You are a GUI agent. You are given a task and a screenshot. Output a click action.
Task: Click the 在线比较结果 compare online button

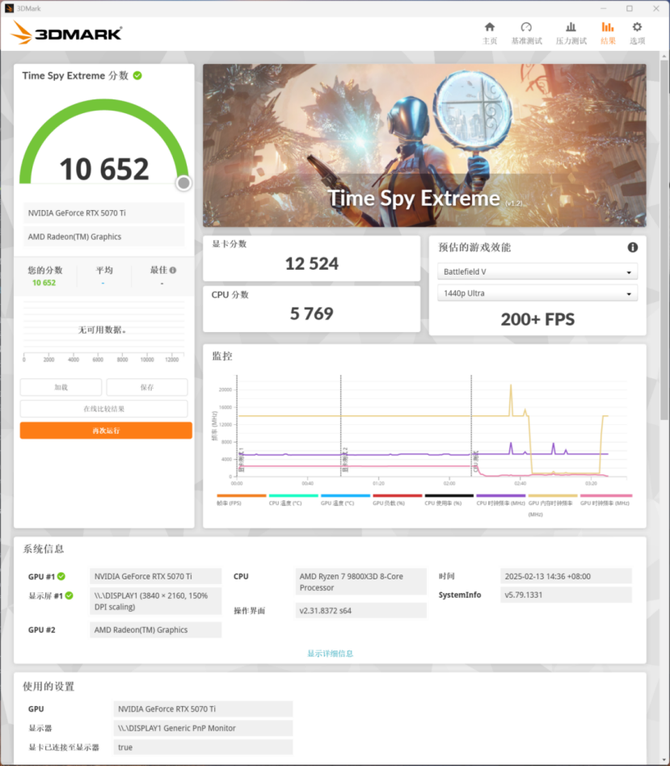coord(104,408)
